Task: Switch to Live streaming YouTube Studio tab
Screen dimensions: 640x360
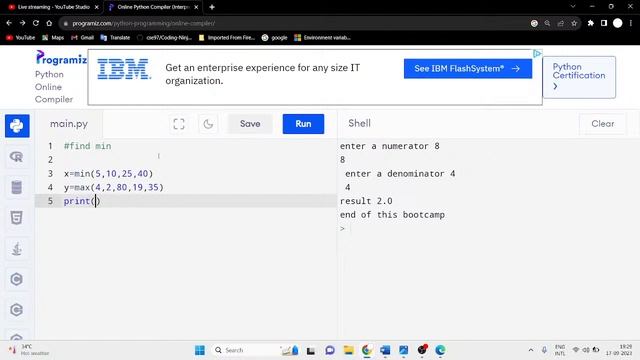Action: [53, 7]
